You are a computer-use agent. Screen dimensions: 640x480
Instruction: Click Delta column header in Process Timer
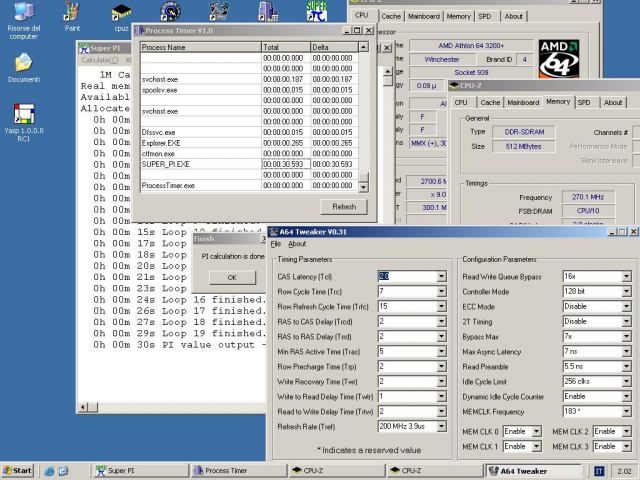click(x=334, y=47)
